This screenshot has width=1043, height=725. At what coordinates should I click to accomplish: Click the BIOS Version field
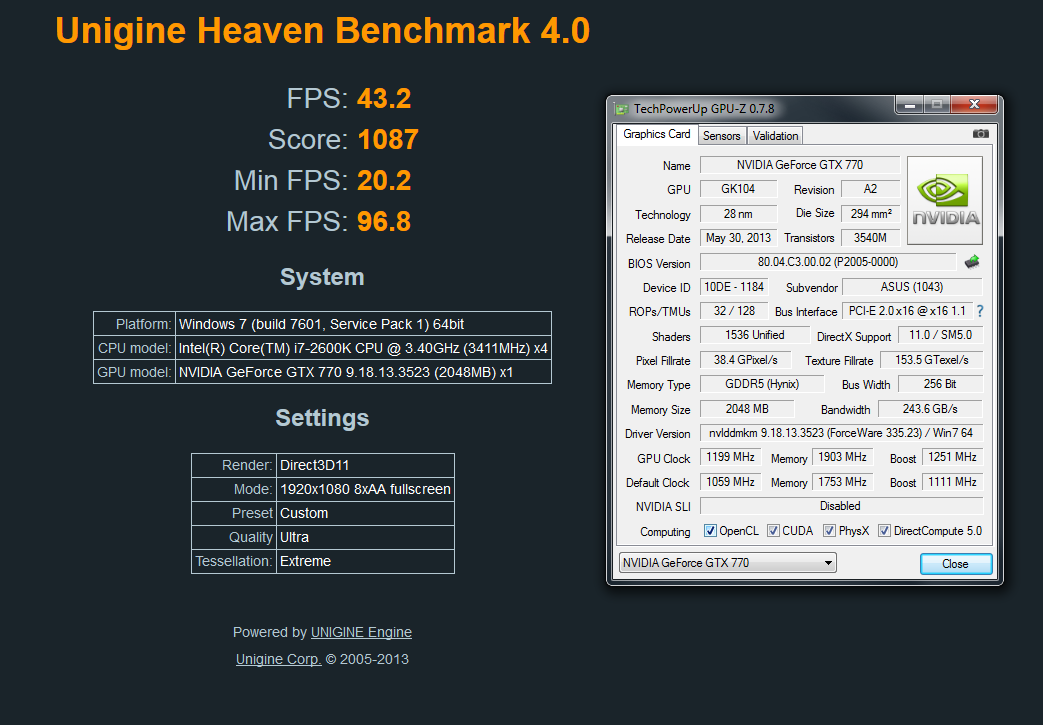pos(827,262)
